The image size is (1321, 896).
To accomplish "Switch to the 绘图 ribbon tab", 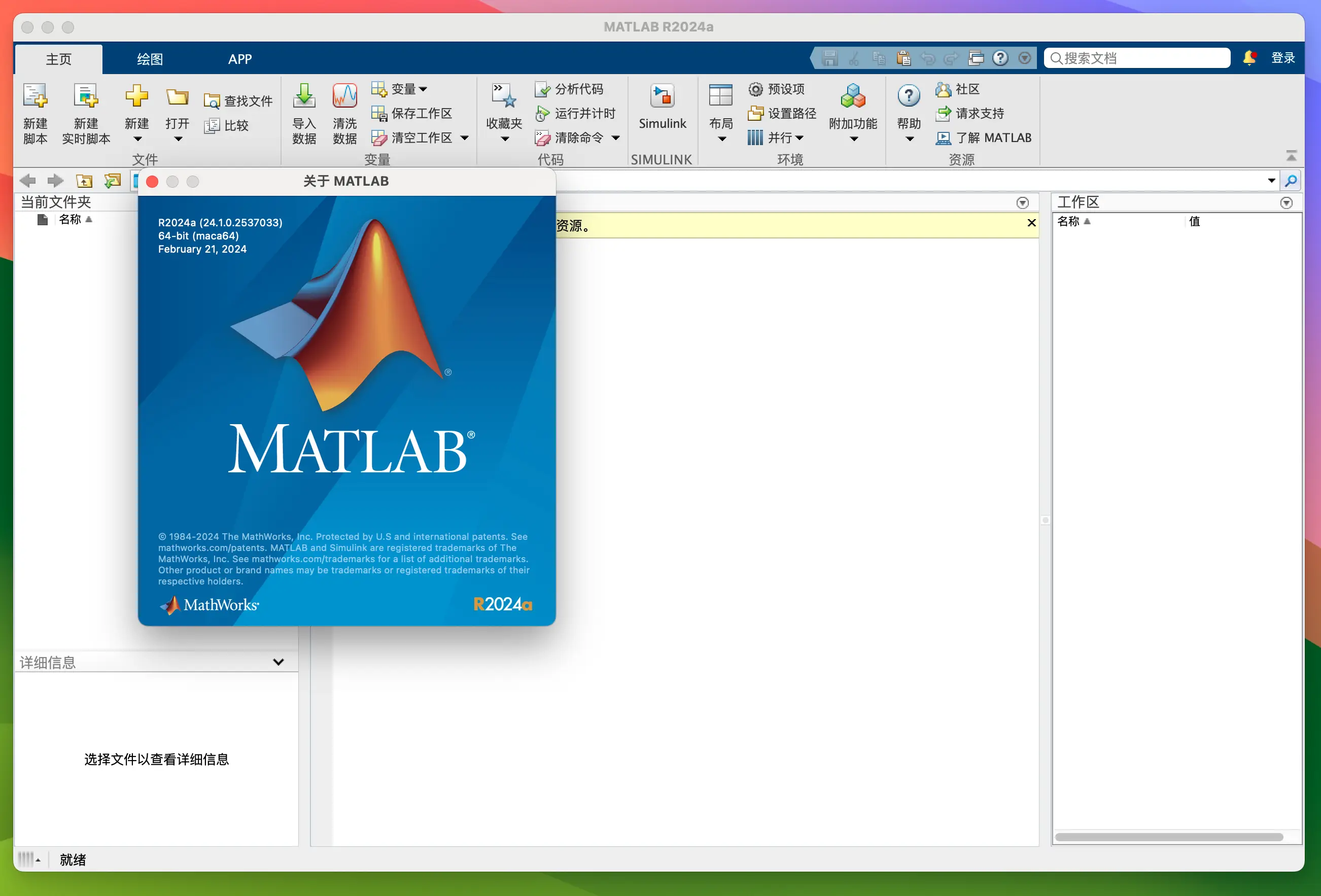I will 149,58.
